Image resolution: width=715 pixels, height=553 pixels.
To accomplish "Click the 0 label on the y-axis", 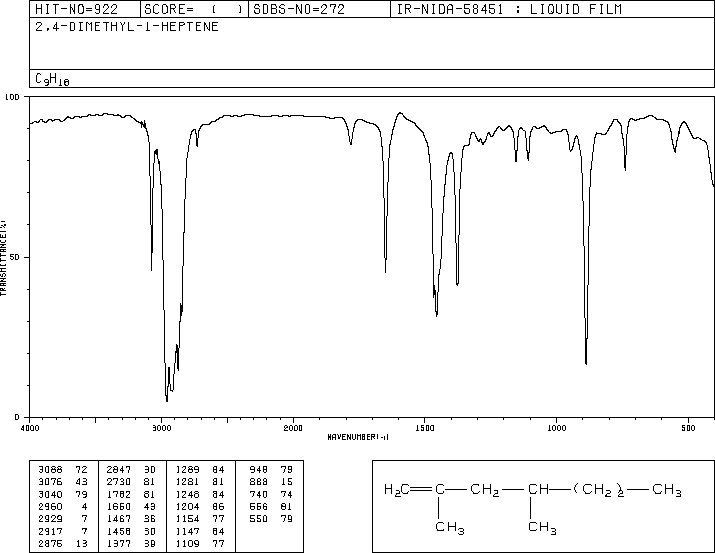I will tap(17, 417).
